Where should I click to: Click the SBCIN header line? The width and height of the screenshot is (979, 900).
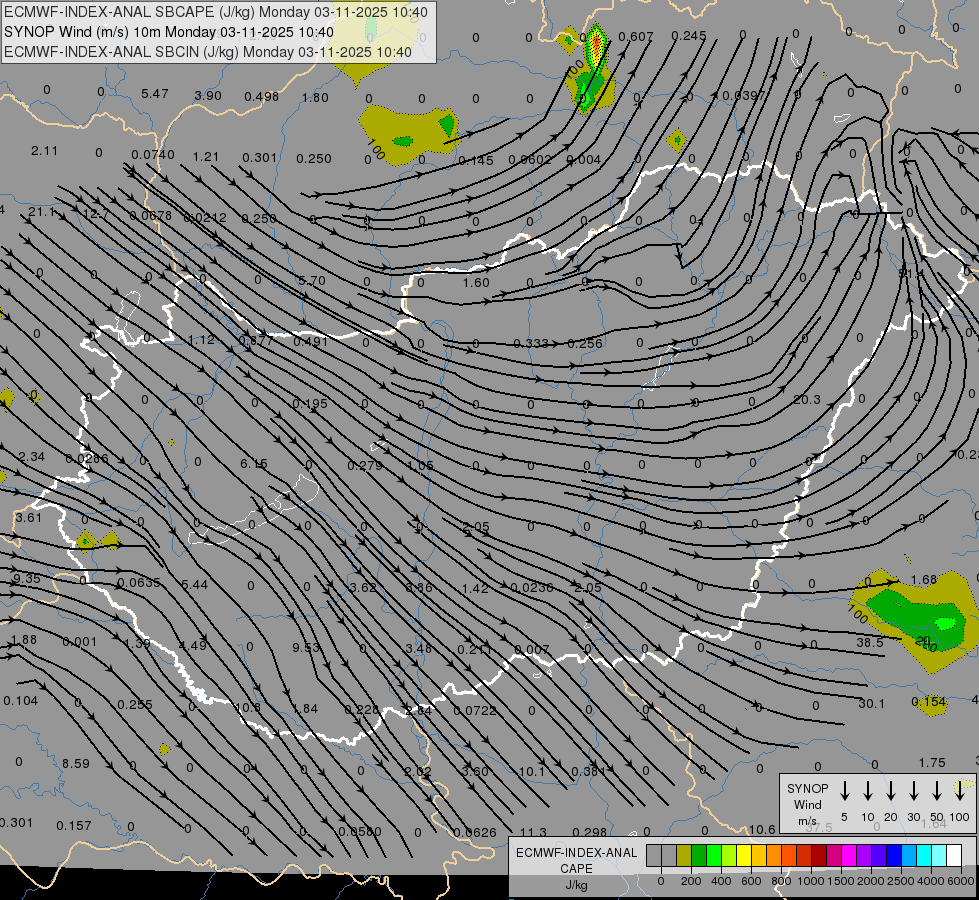[x=208, y=52]
